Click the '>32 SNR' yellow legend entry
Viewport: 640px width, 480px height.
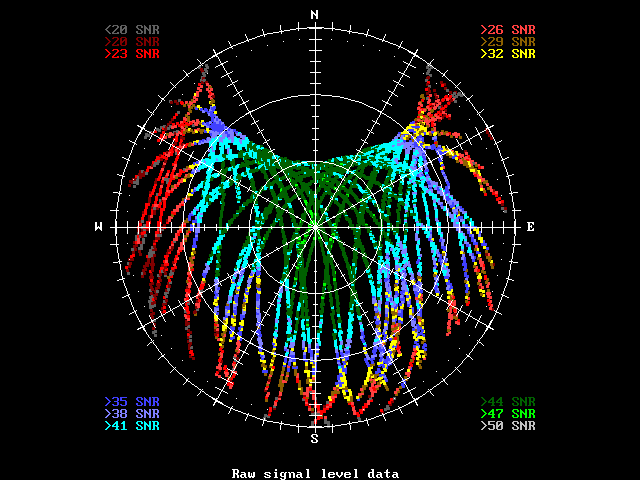coord(508,54)
